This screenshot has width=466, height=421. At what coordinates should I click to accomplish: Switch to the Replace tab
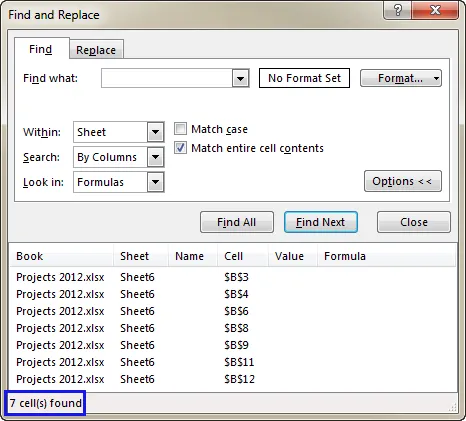[x=96, y=50]
